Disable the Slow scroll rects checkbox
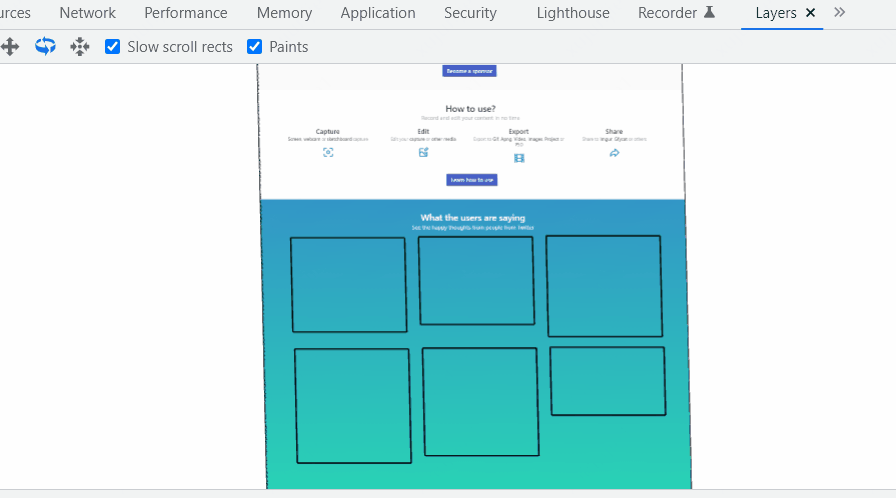The width and height of the screenshot is (896, 498). 113,47
